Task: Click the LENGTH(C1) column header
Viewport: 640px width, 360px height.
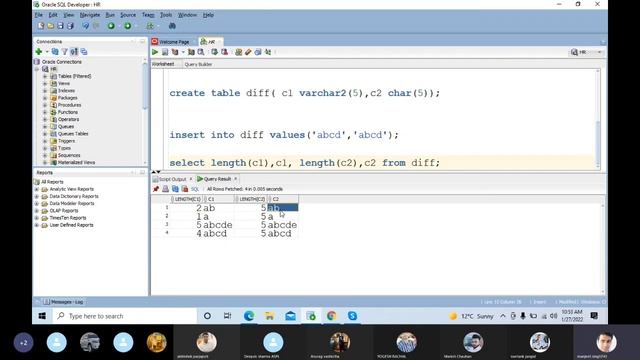Action: pyautogui.click(x=187, y=199)
